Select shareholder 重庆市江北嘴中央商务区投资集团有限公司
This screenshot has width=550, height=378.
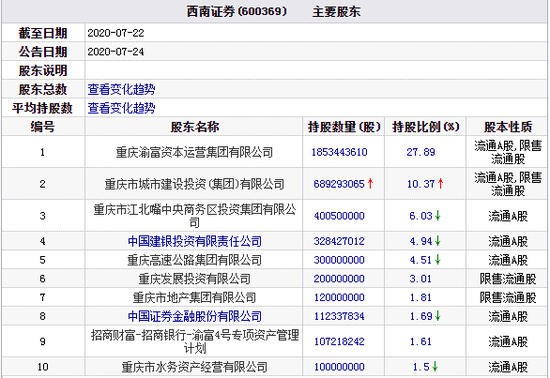[194, 216]
